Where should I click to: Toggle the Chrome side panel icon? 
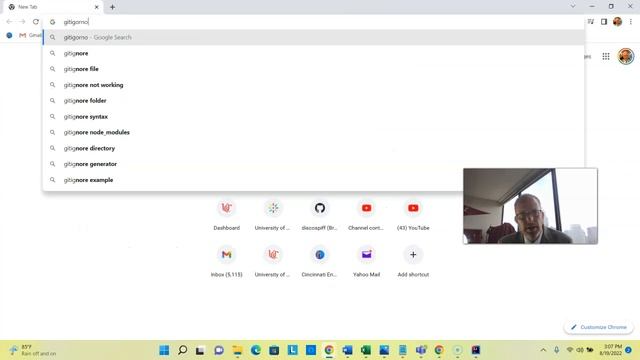tap(604, 22)
